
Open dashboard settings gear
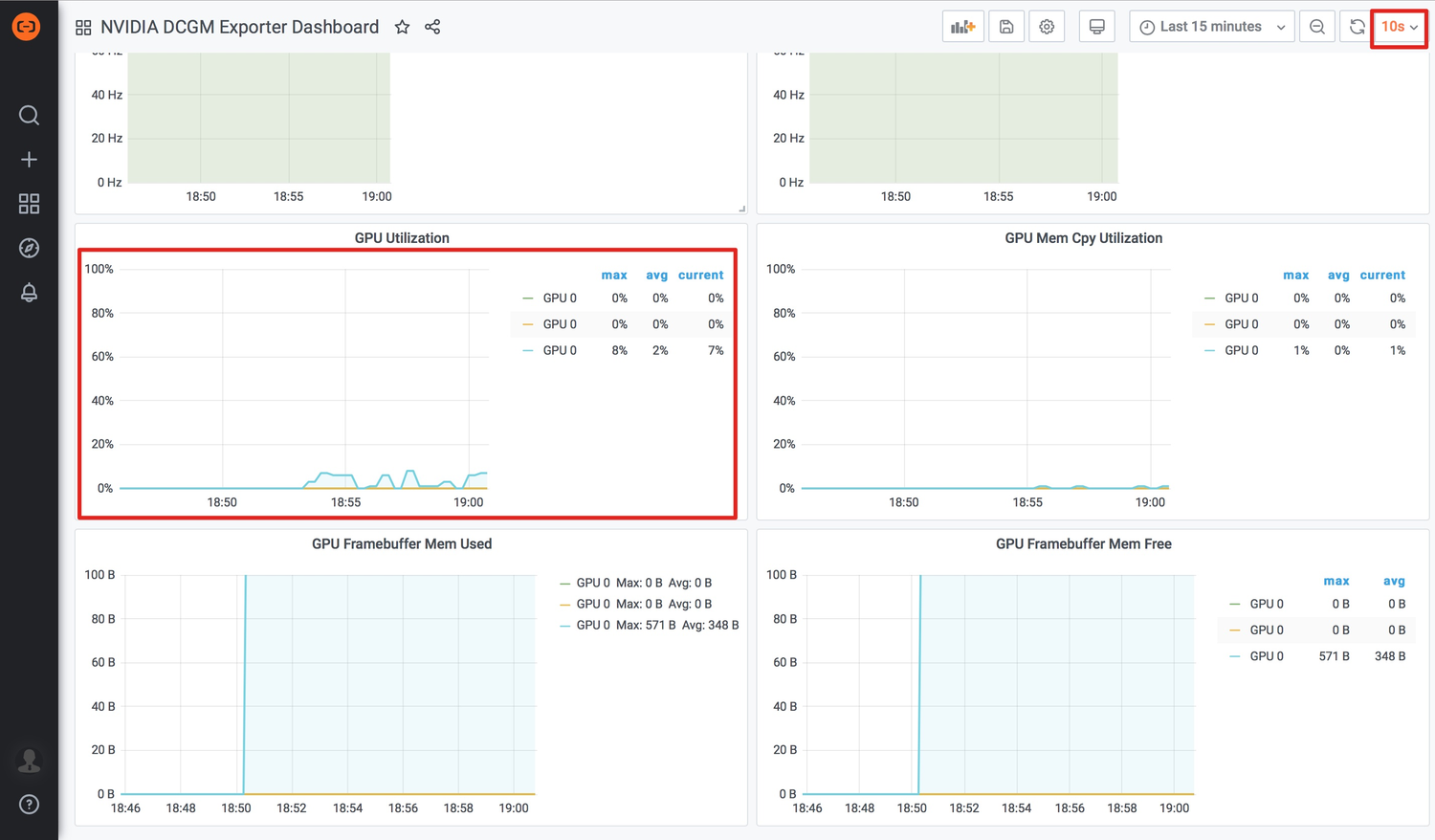click(x=1047, y=27)
